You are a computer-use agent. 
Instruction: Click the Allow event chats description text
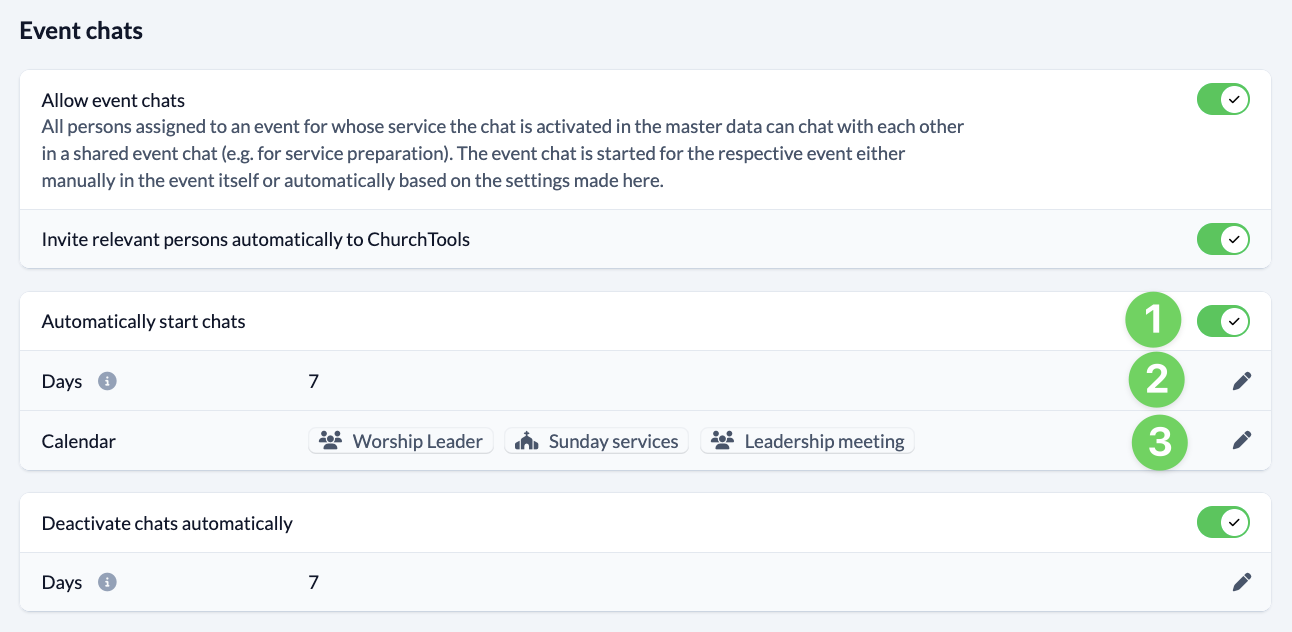click(x=502, y=155)
